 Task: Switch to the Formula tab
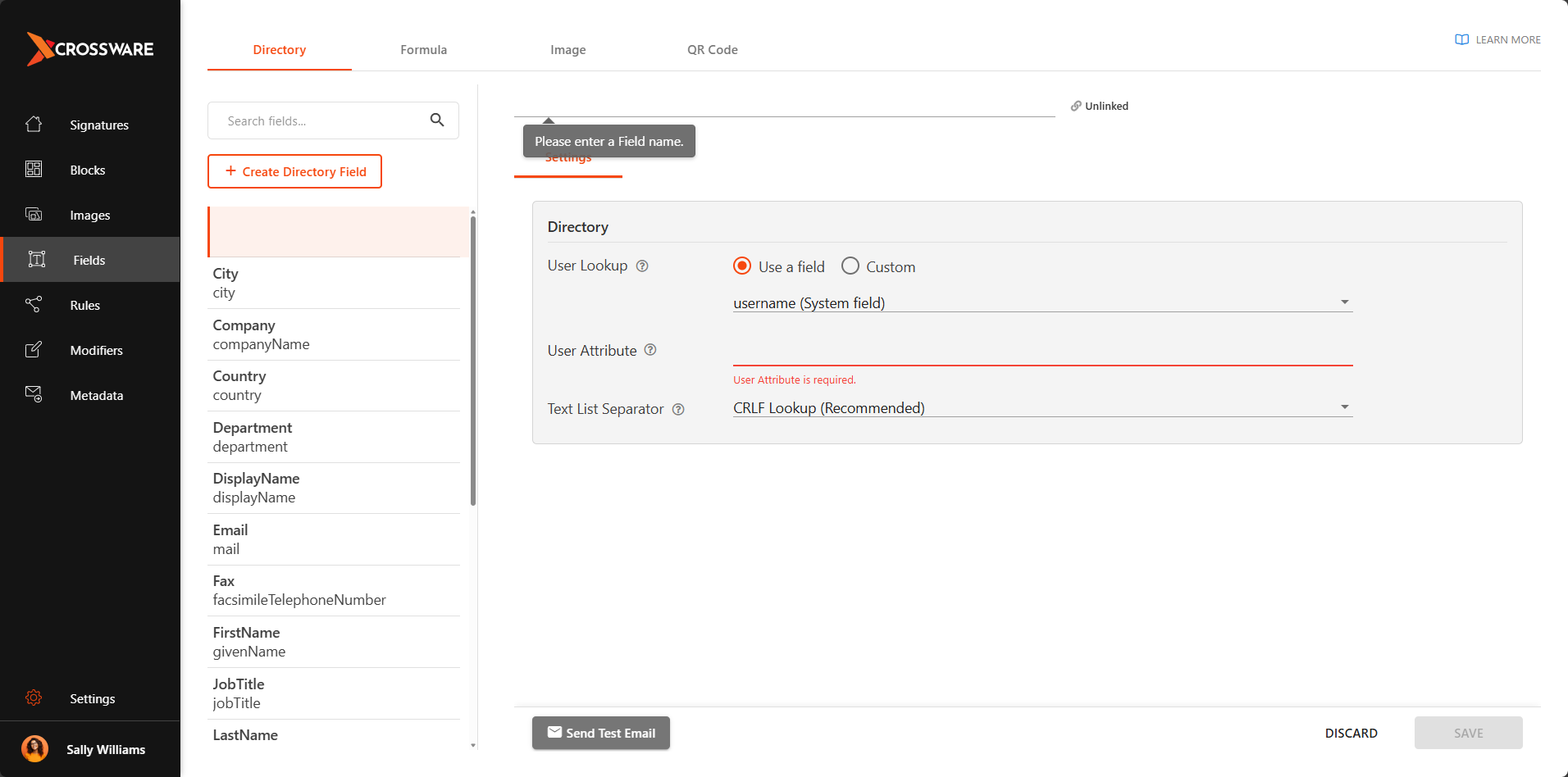coord(423,50)
